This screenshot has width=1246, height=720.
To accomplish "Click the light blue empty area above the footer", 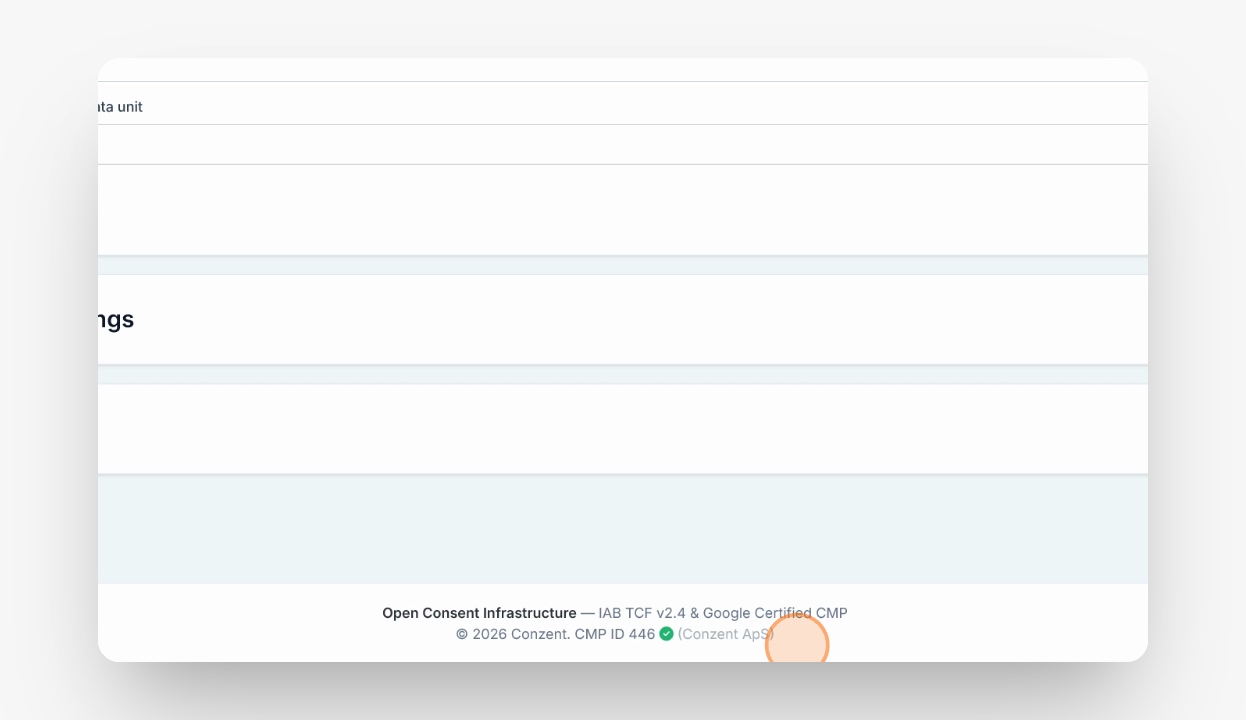I will point(623,530).
